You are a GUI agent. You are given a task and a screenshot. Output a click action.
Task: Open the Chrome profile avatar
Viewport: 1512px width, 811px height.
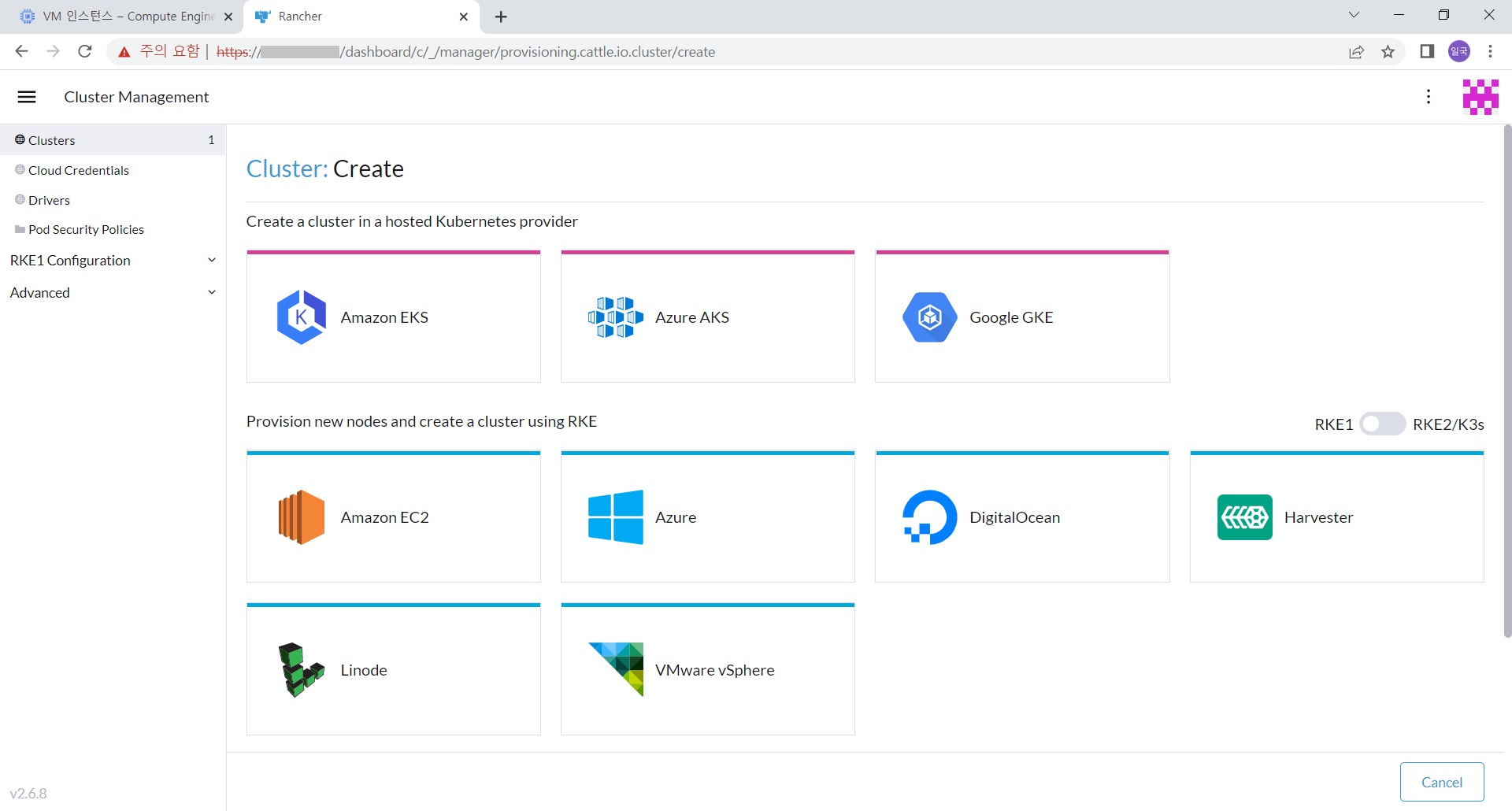click(1459, 52)
